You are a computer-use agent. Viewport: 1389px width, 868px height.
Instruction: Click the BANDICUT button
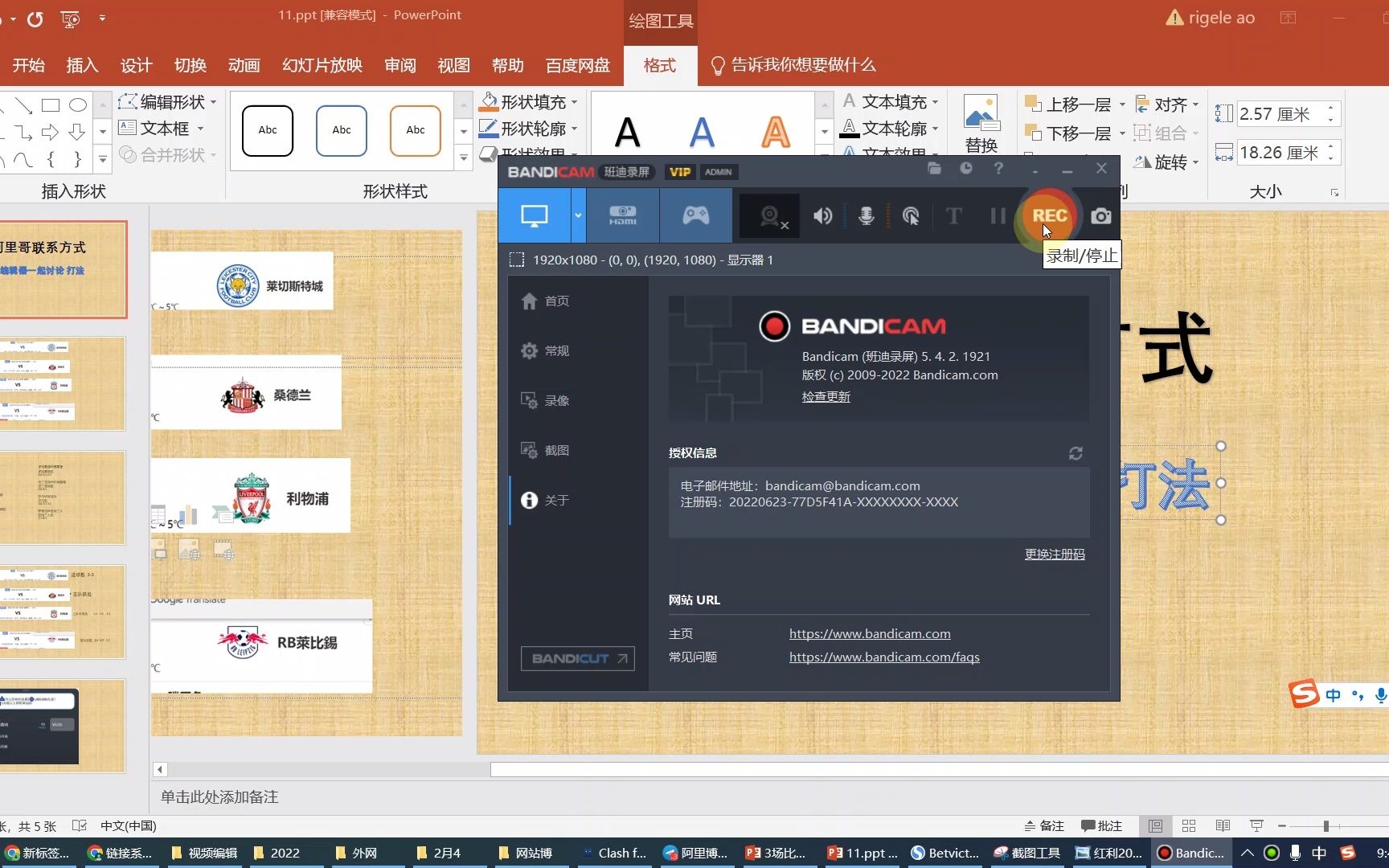click(x=577, y=658)
